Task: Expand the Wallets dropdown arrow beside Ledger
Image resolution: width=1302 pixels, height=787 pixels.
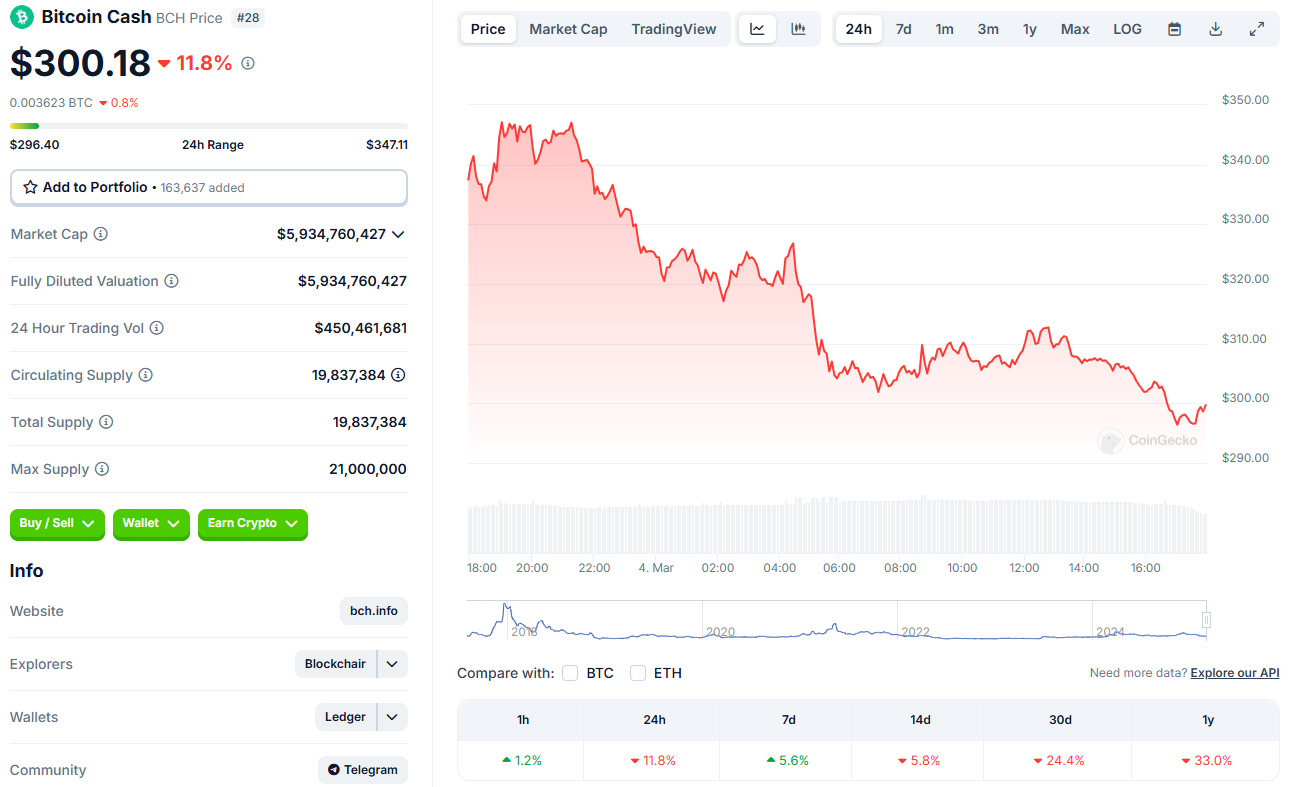Action: click(392, 717)
